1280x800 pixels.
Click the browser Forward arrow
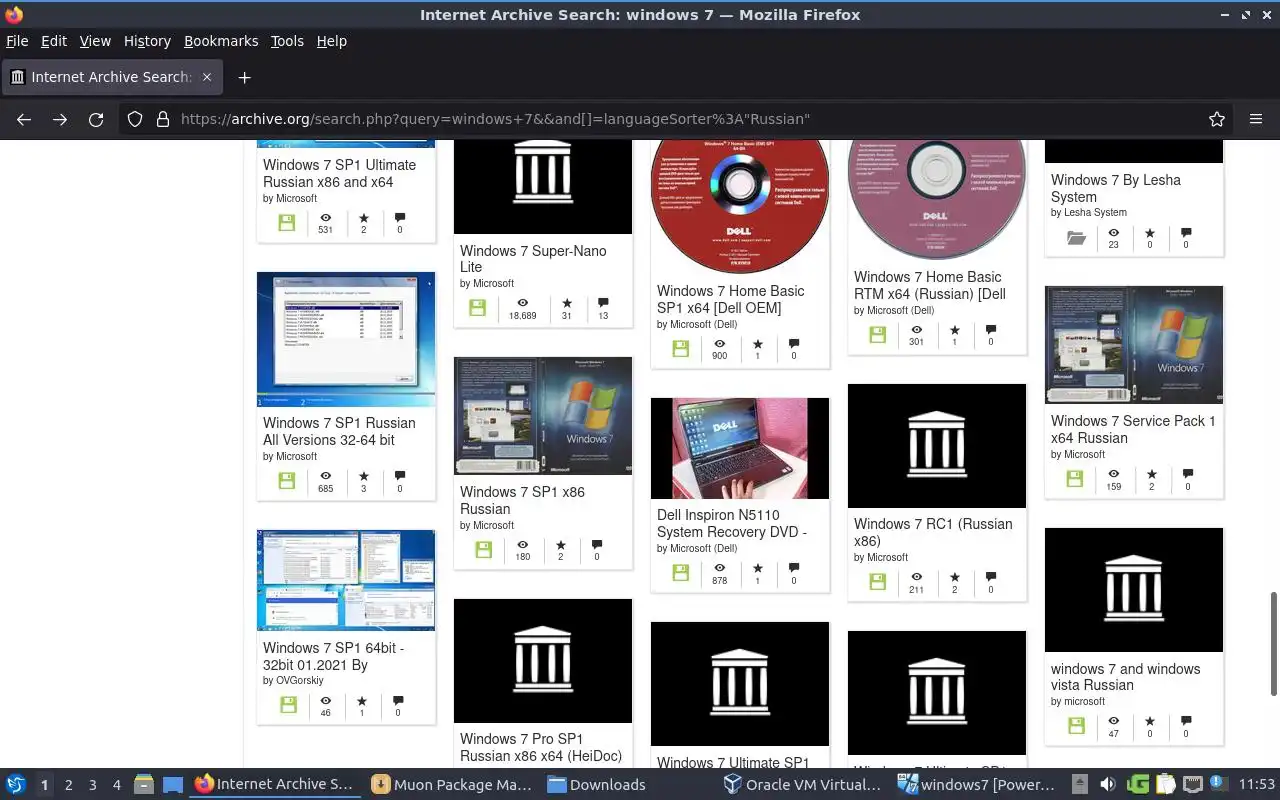pos(60,119)
